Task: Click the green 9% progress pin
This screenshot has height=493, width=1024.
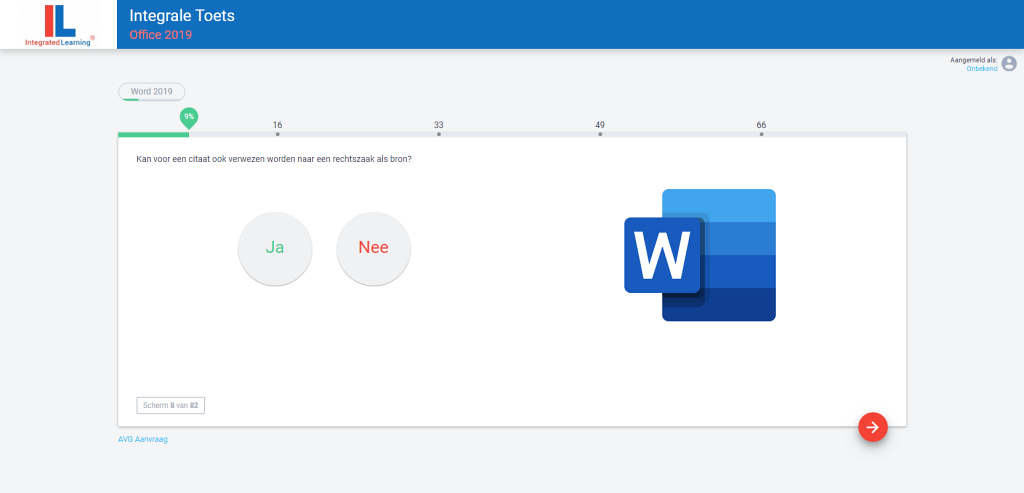Action: tap(189, 117)
